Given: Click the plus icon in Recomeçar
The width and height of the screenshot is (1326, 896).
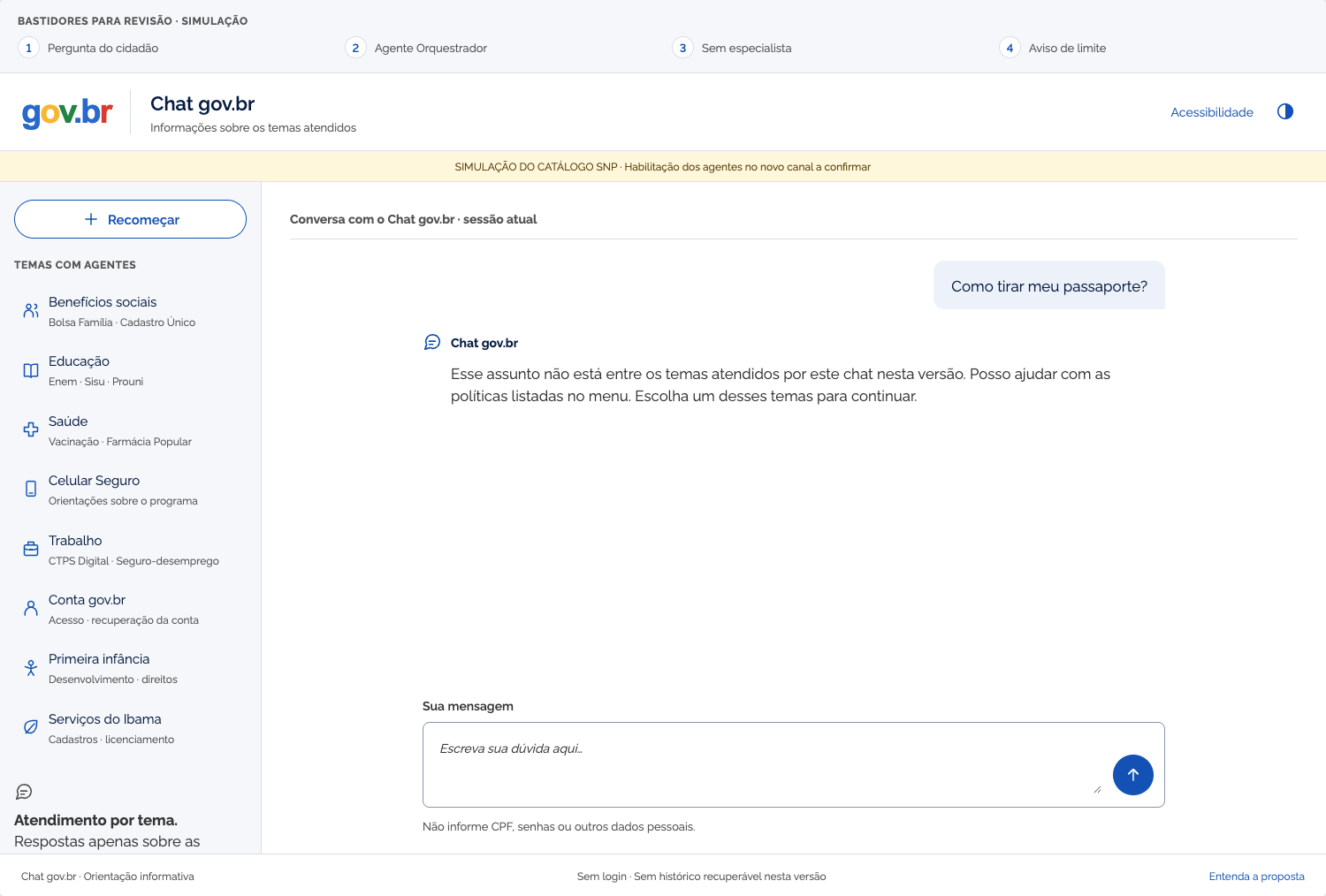Looking at the screenshot, I should tap(91, 219).
